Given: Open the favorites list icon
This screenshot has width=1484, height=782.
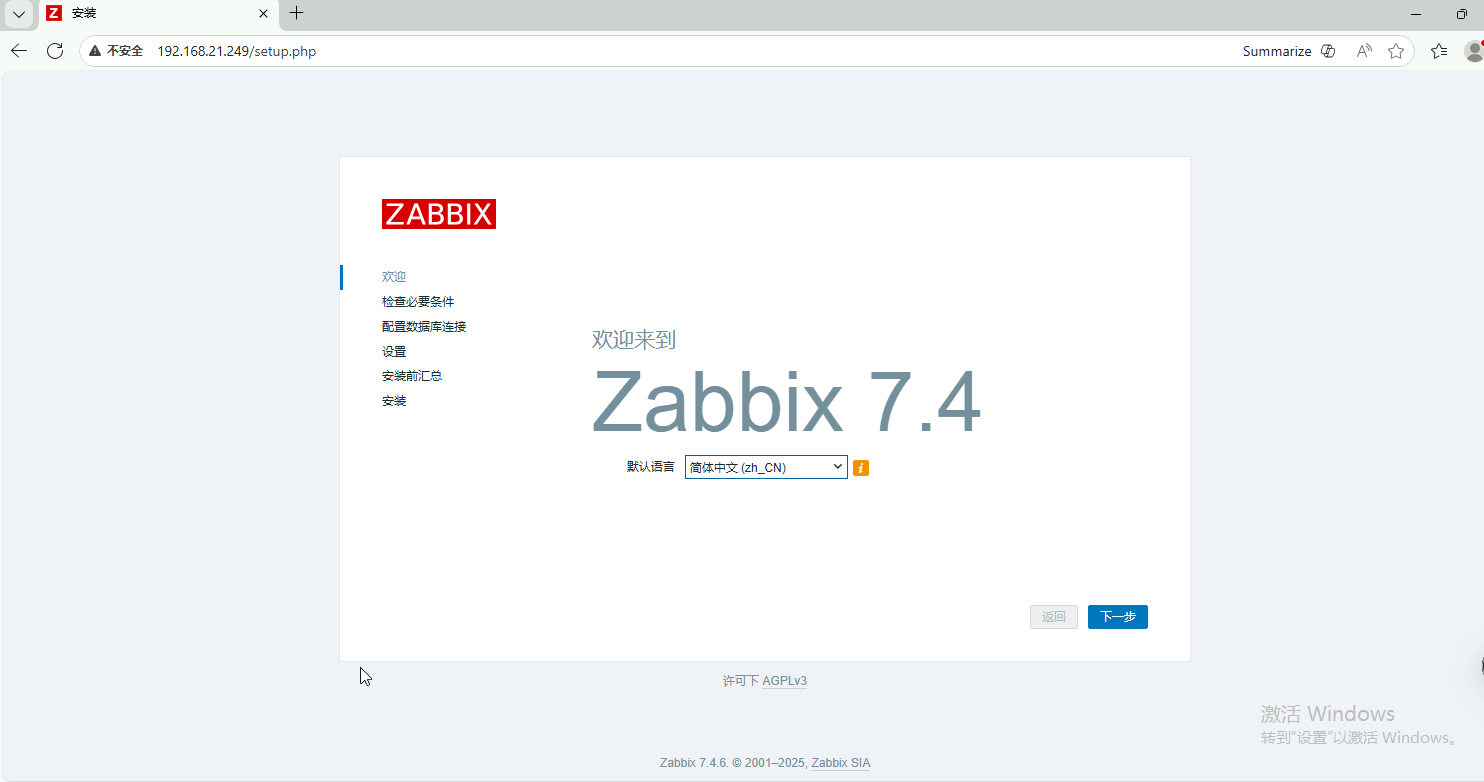Looking at the screenshot, I should [1439, 51].
